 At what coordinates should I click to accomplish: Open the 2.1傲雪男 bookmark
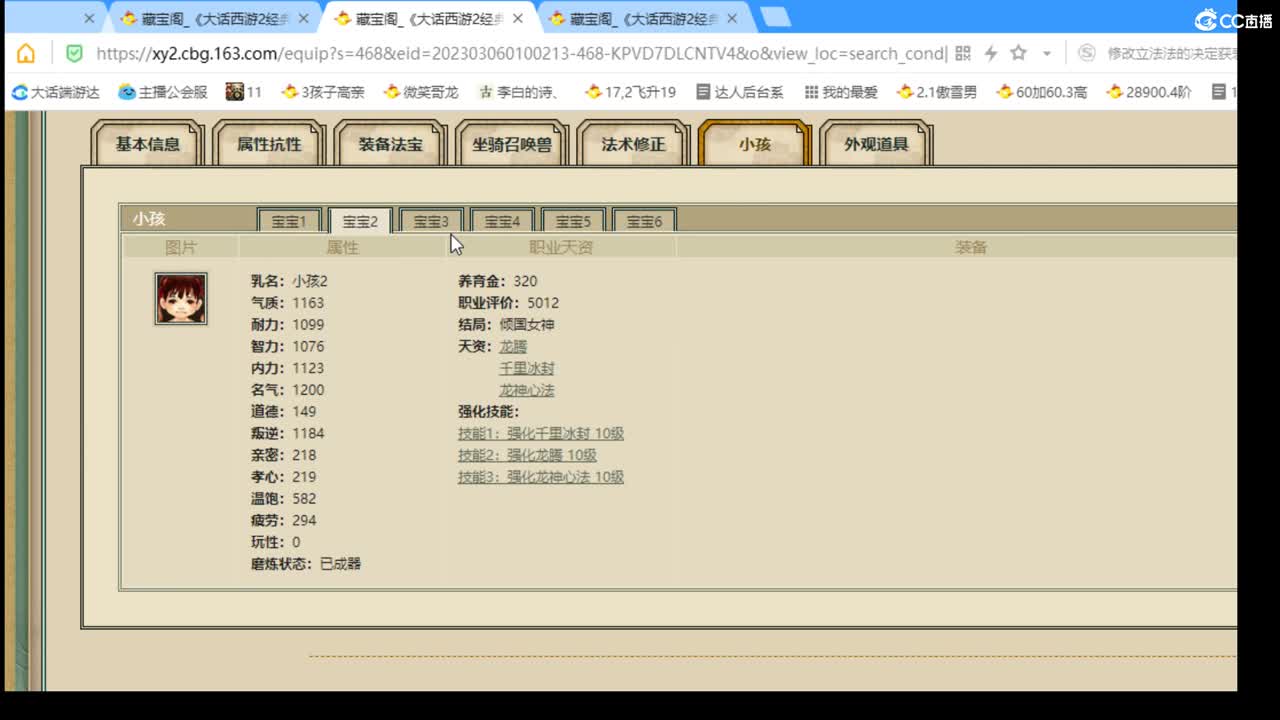tap(937, 92)
